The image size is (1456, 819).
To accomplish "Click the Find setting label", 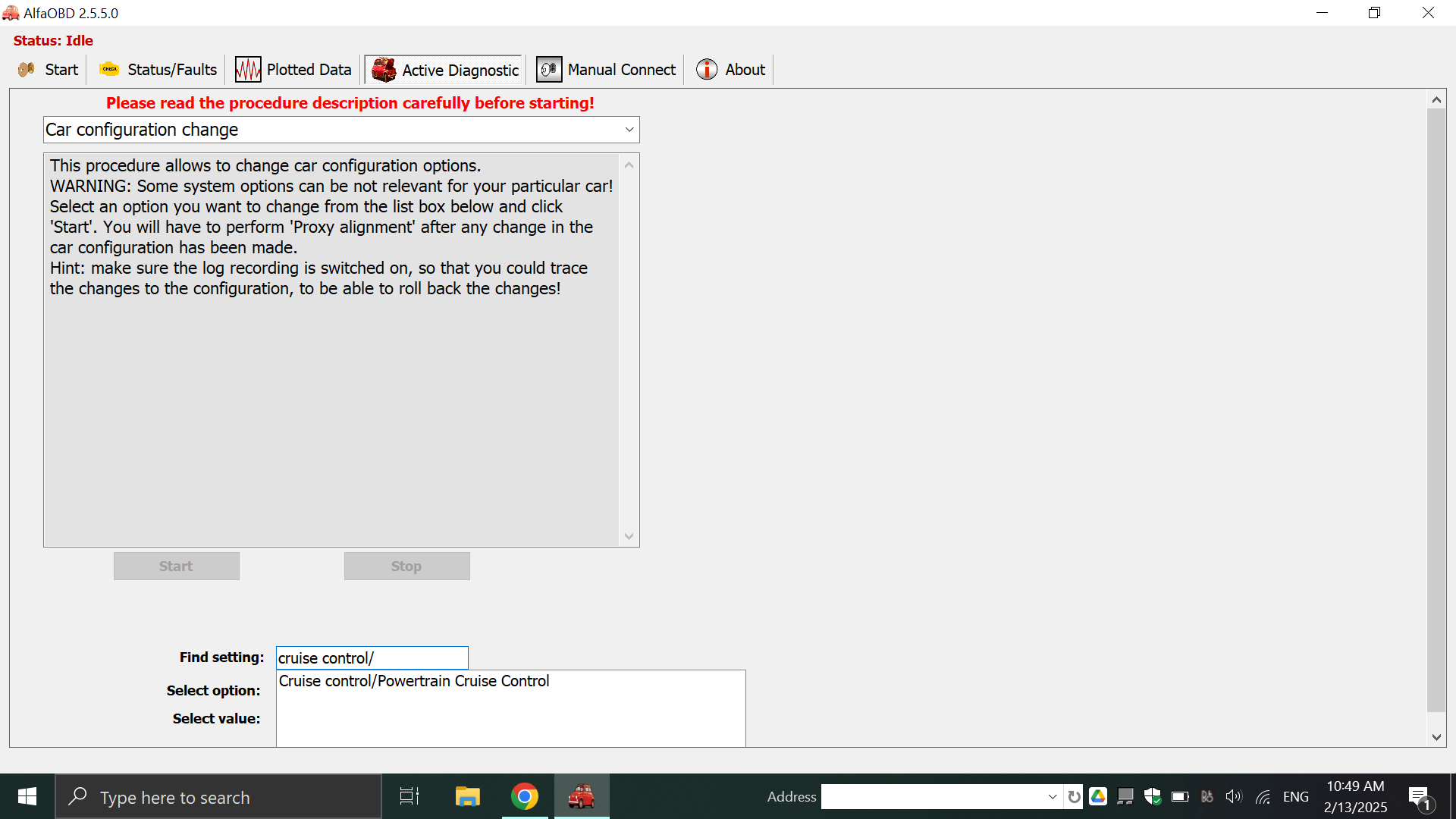I will tap(221, 657).
